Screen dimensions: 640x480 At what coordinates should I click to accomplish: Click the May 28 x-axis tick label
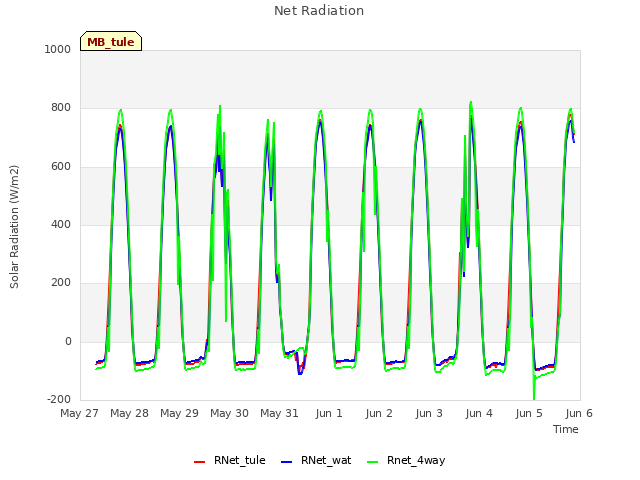click(x=129, y=413)
